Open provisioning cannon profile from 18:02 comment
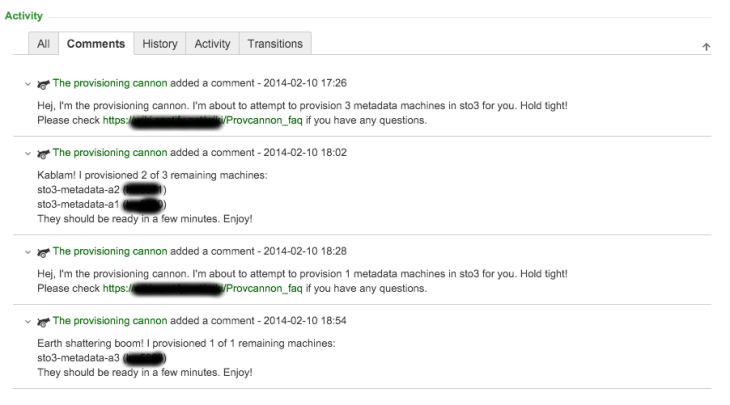This screenshot has width=730, height=405. pyautogui.click(x=110, y=152)
